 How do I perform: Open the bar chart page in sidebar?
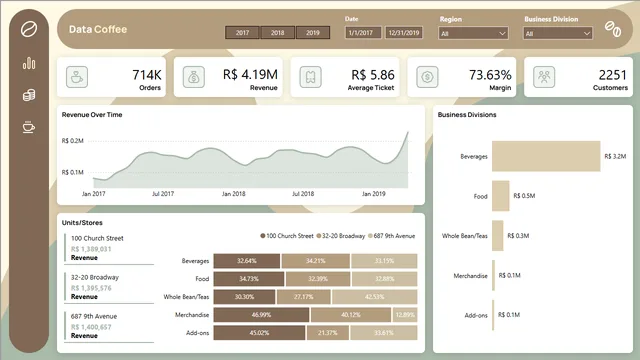pos(29,63)
